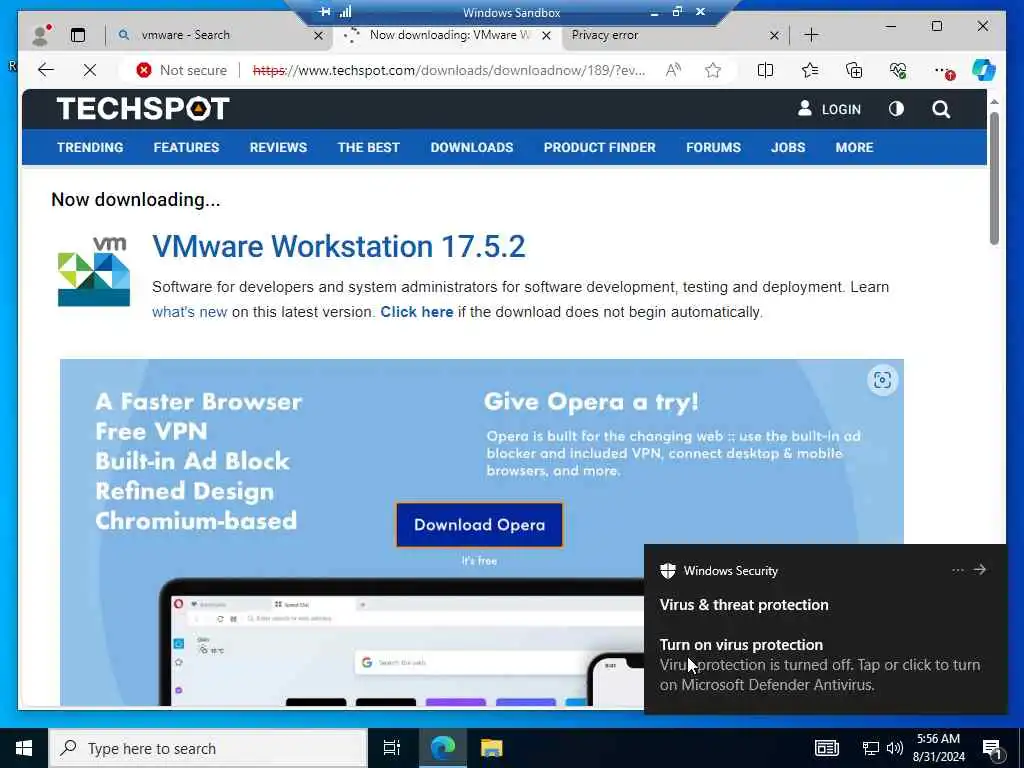The height and width of the screenshot is (768, 1024).
Task: Open the FORUMS menu
Action: point(713,148)
